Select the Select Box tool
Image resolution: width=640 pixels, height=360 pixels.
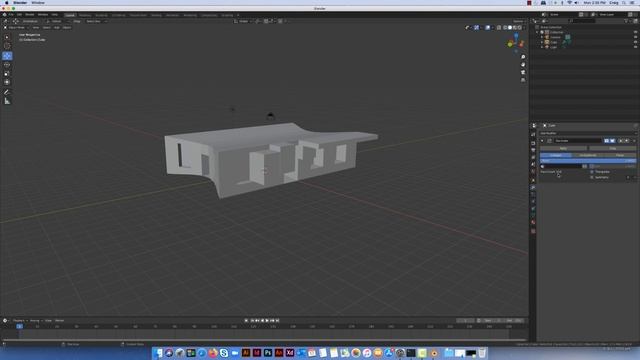[7, 37]
